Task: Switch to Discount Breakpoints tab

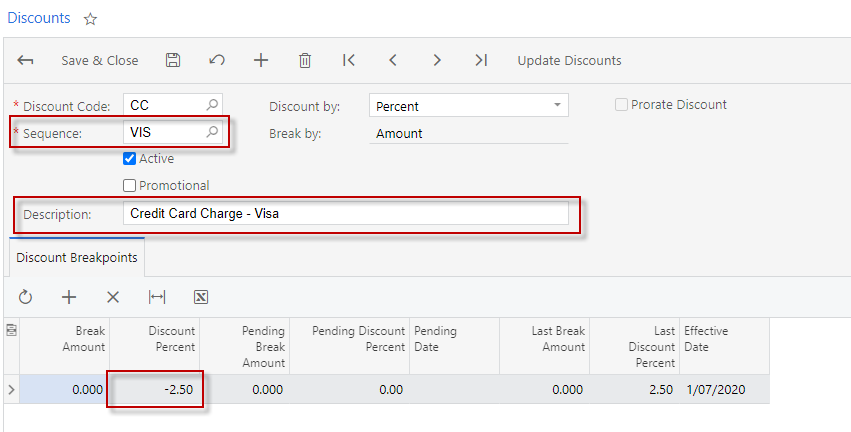Action: (77, 257)
